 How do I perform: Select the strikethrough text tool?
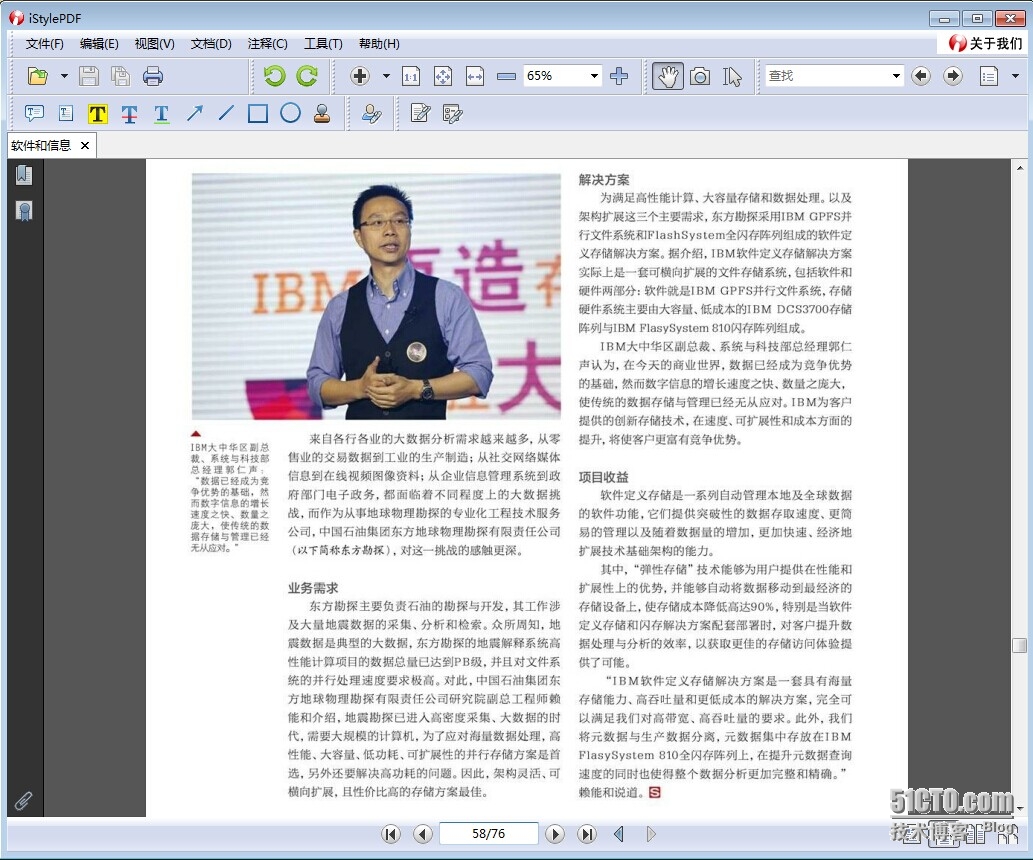[x=129, y=114]
